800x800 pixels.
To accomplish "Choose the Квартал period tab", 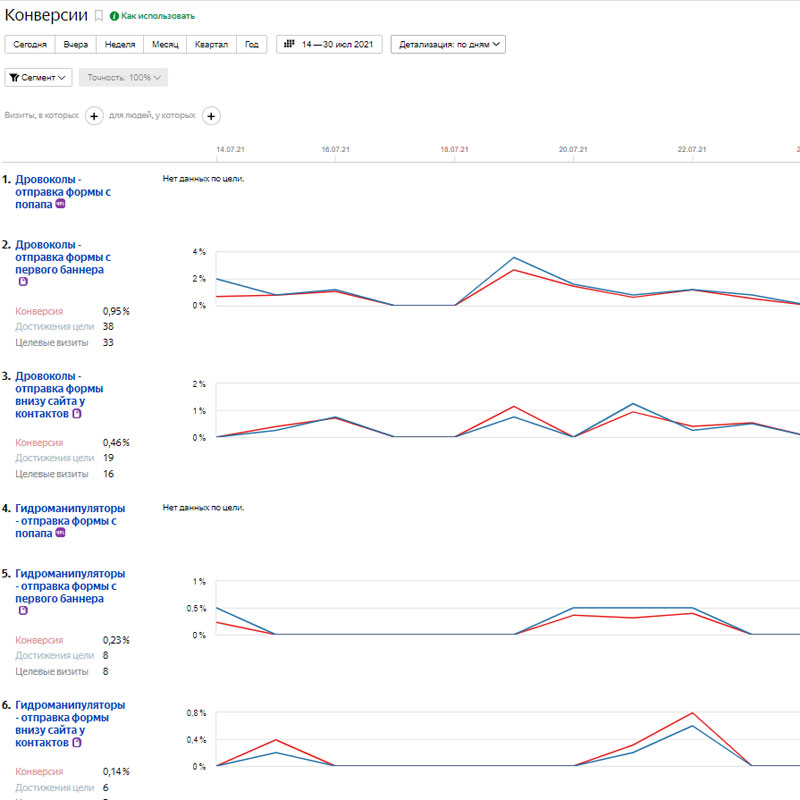I will 211,44.
